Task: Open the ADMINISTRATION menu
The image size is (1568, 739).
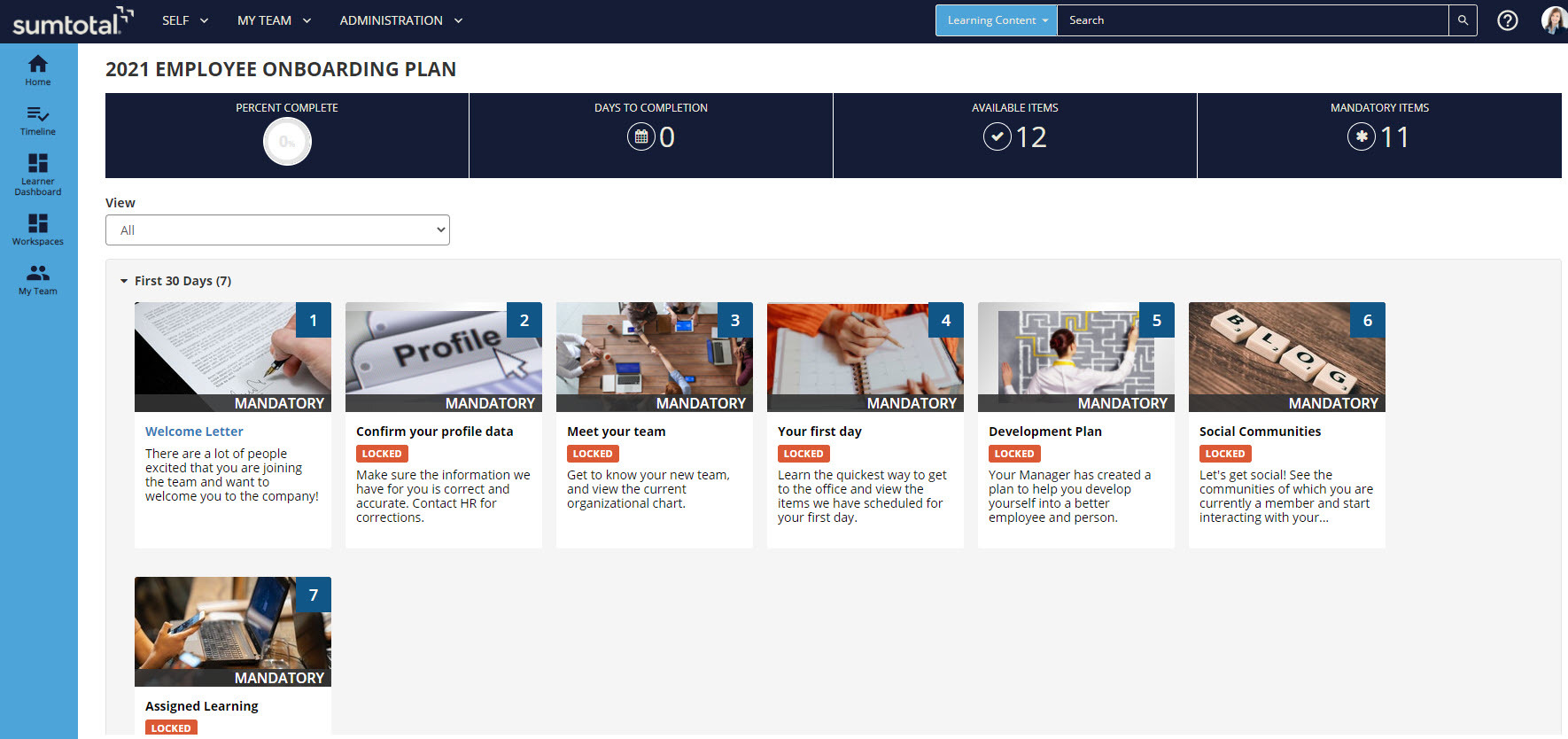Action: coord(400,20)
